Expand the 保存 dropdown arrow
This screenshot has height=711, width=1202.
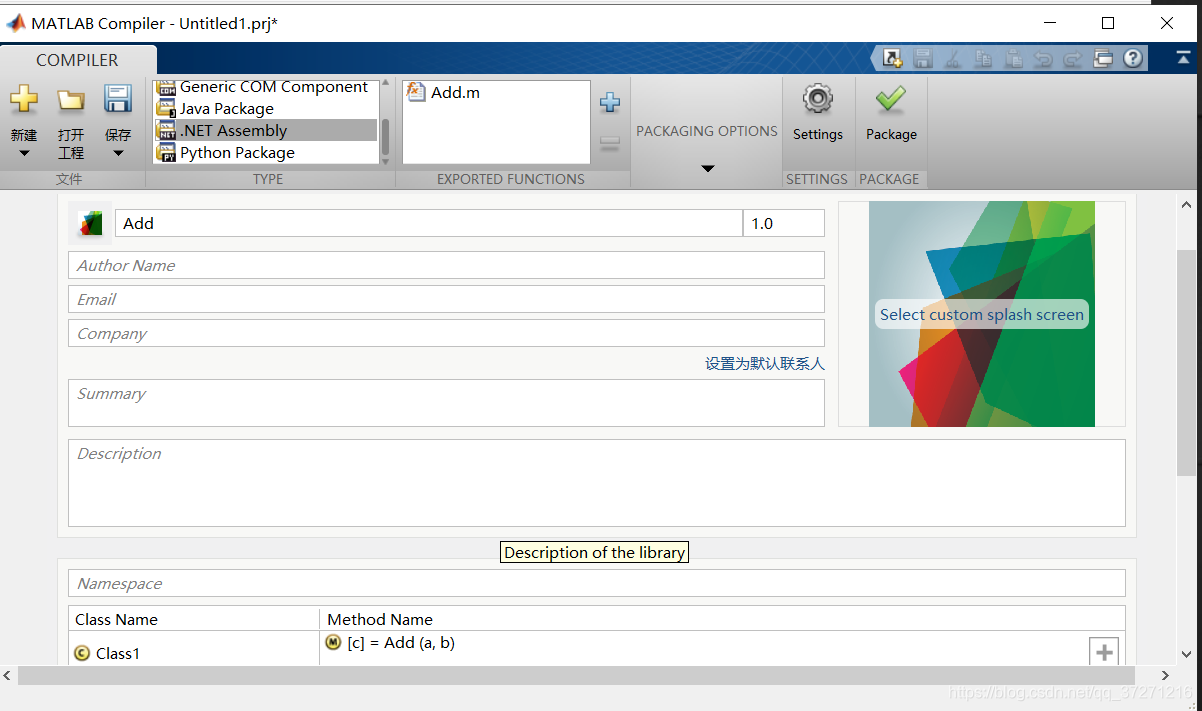(x=118, y=154)
